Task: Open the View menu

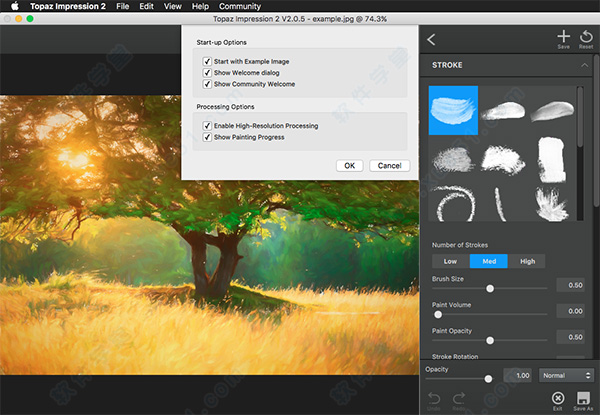Action: (173, 6)
